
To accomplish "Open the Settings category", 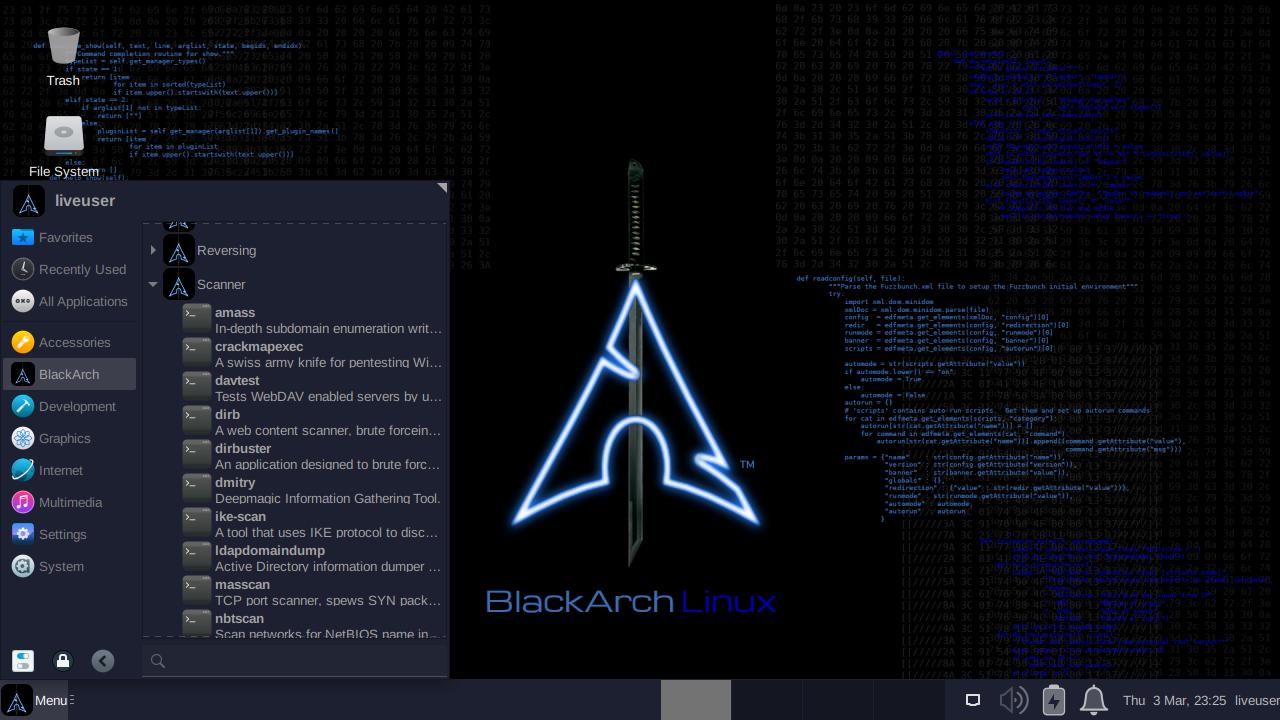I will (69, 534).
